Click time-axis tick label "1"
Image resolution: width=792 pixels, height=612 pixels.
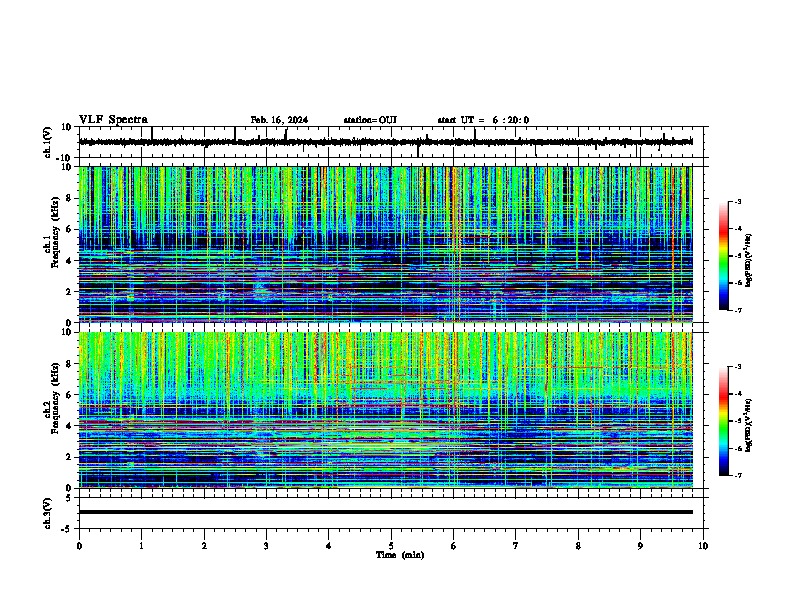click(141, 546)
